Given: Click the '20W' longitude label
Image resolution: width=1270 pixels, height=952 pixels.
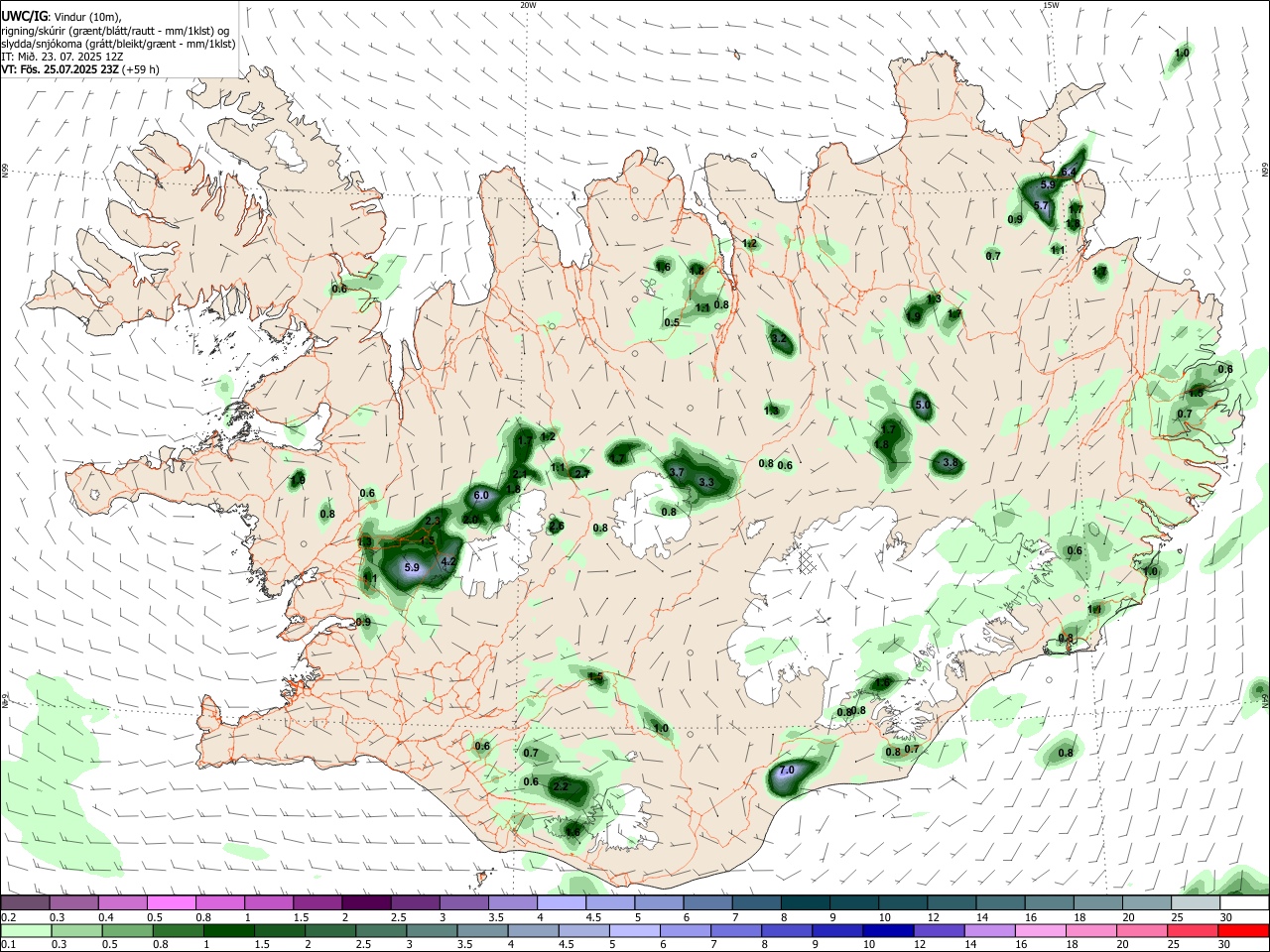Looking at the screenshot, I should (528, 5).
